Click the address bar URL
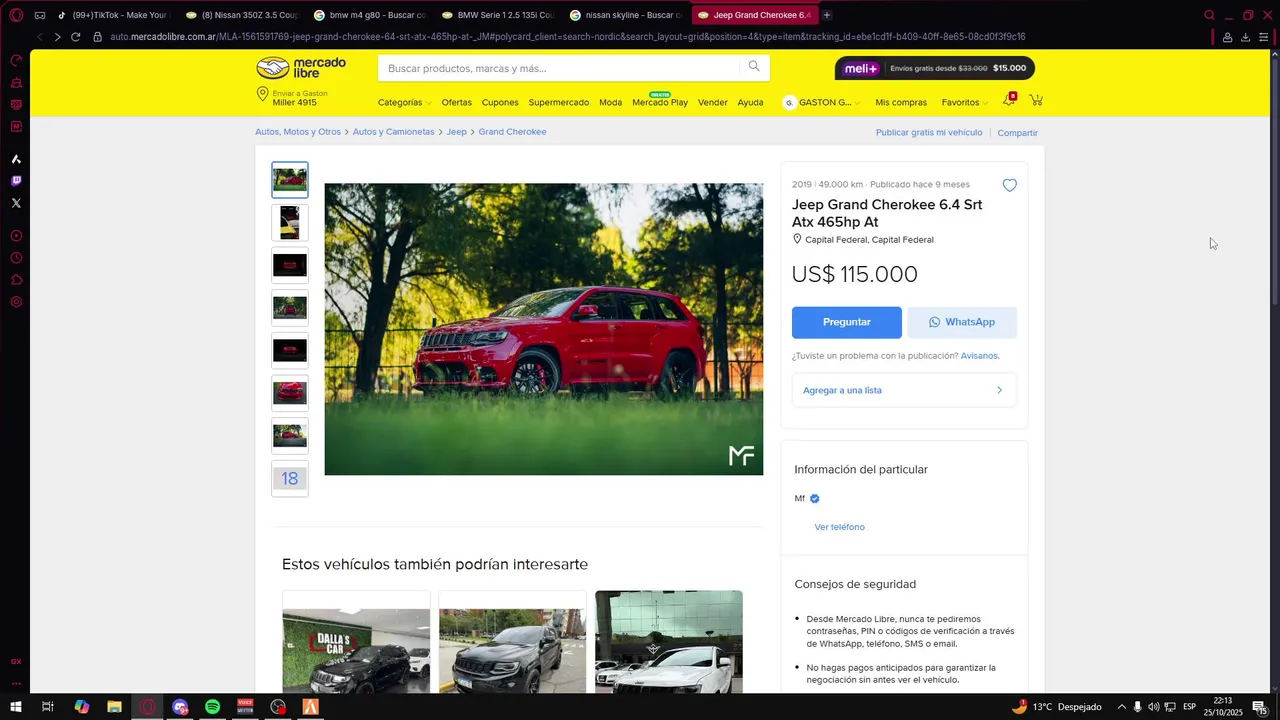 pyautogui.click(x=567, y=37)
